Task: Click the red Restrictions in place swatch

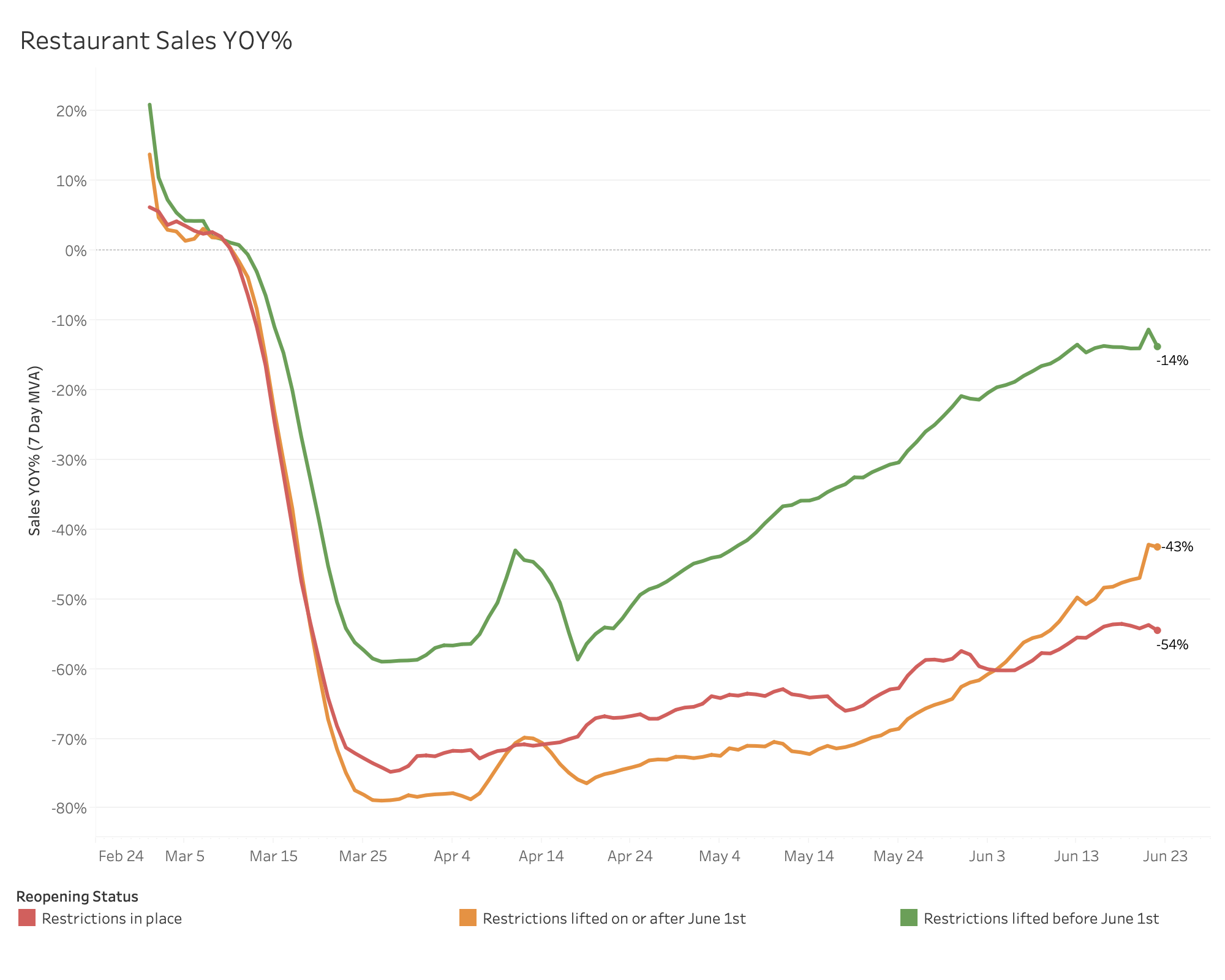Action: click(x=27, y=918)
